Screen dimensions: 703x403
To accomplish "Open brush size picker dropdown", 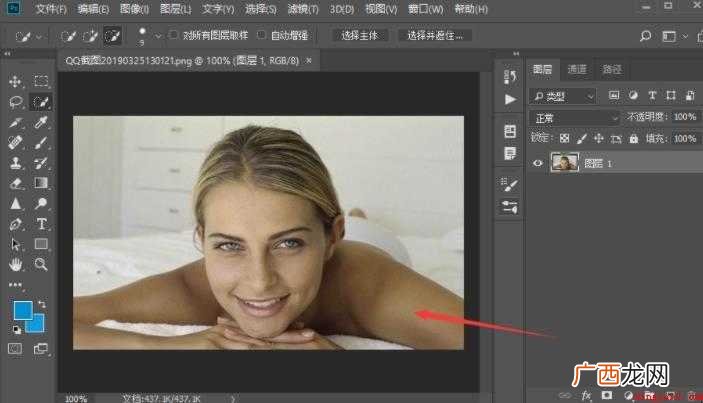I will pos(158,36).
